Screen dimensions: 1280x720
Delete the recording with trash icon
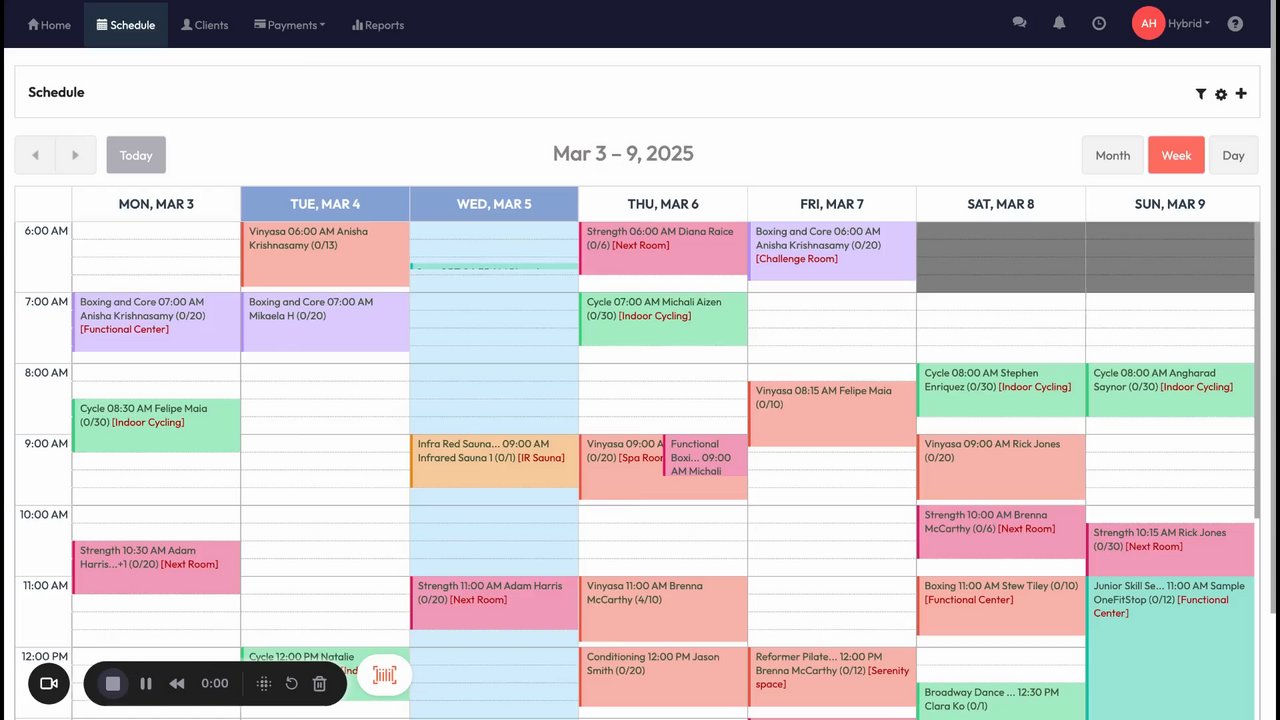pos(320,684)
